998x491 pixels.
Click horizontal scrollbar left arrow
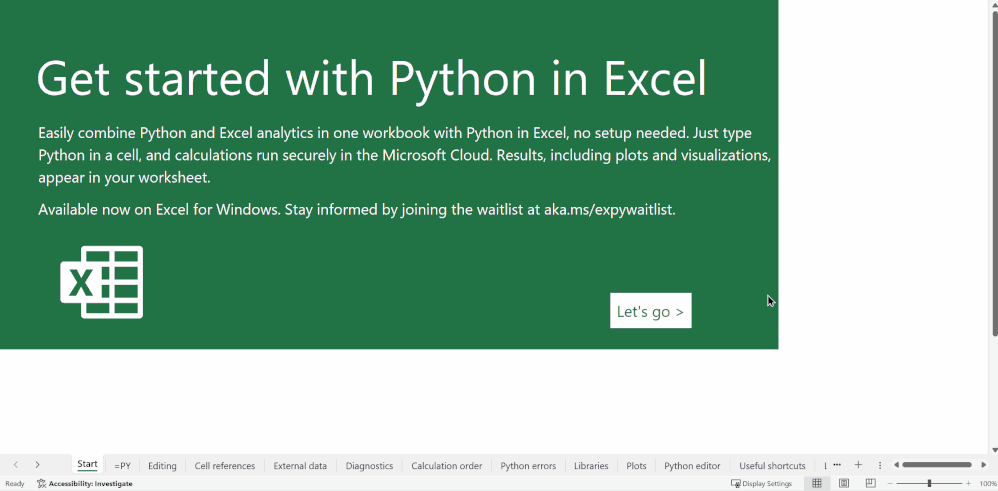click(x=896, y=465)
